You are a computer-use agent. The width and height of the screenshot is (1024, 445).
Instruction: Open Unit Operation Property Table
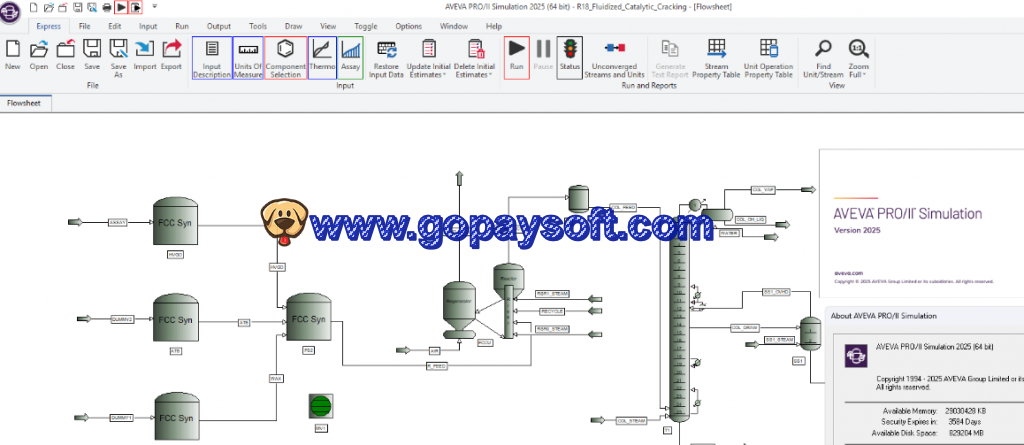point(769,58)
